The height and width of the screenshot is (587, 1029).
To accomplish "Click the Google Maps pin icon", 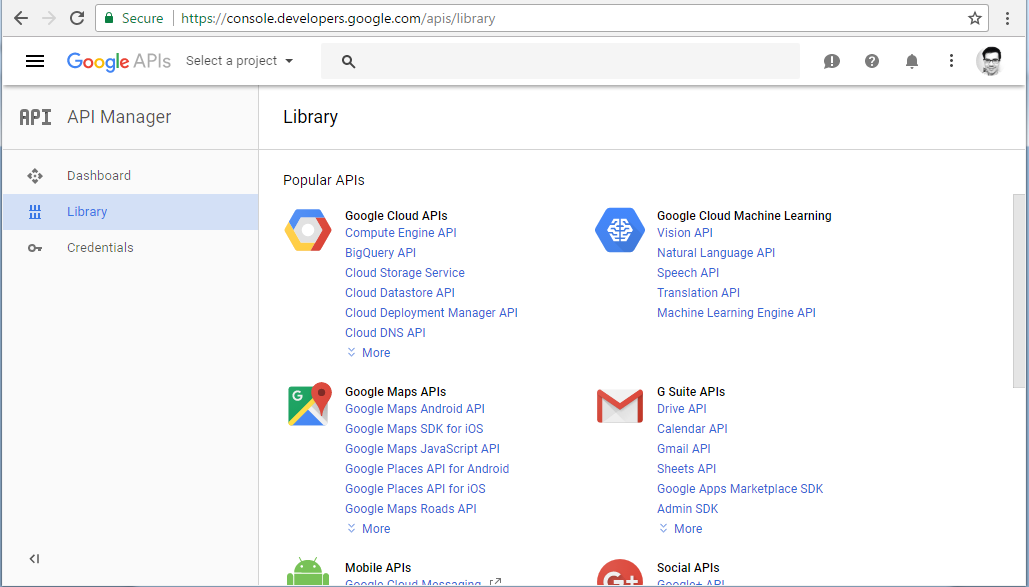I will pyautogui.click(x=308, y=404).
